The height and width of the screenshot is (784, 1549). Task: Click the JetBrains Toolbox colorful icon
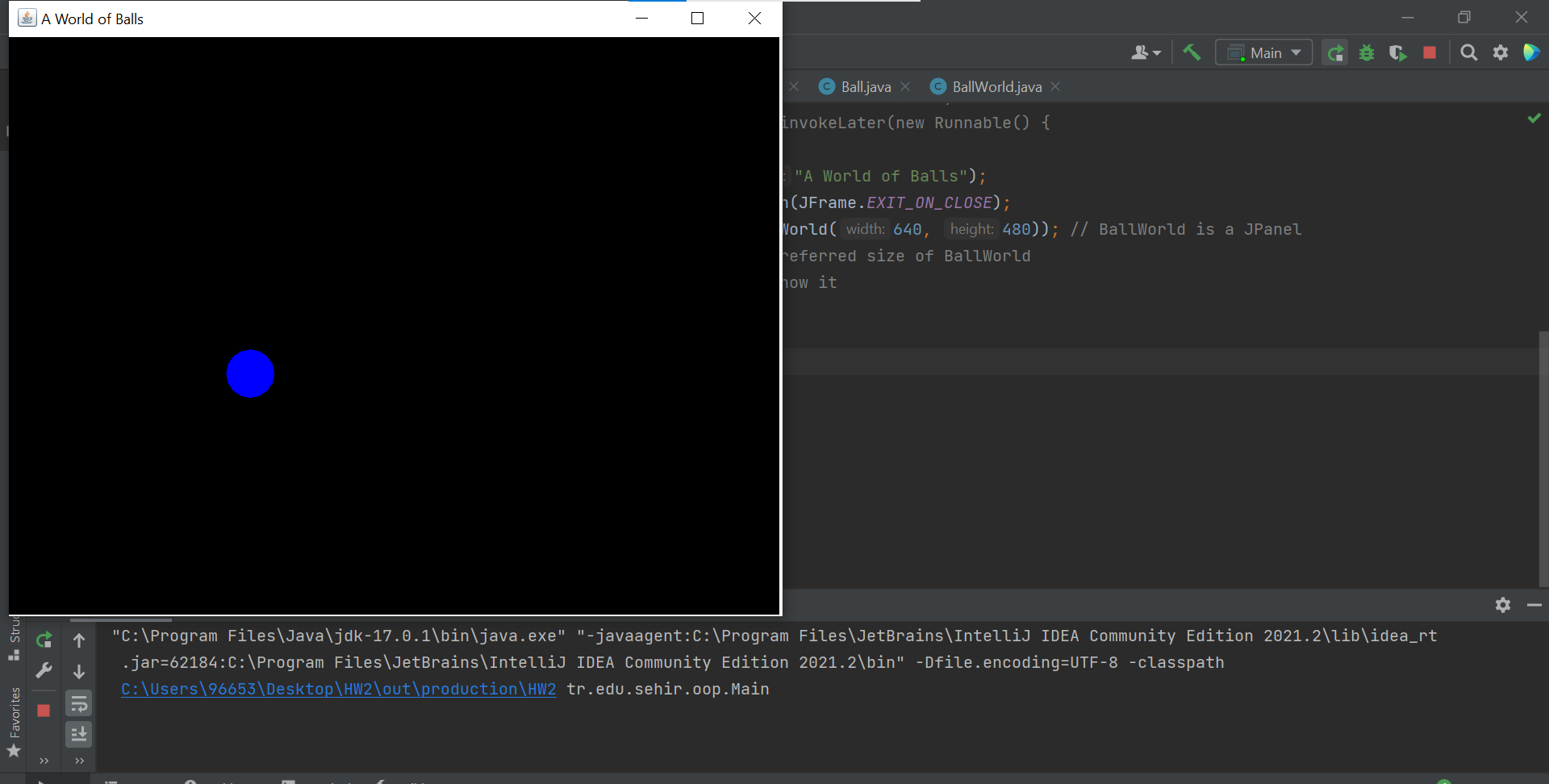1531,52
